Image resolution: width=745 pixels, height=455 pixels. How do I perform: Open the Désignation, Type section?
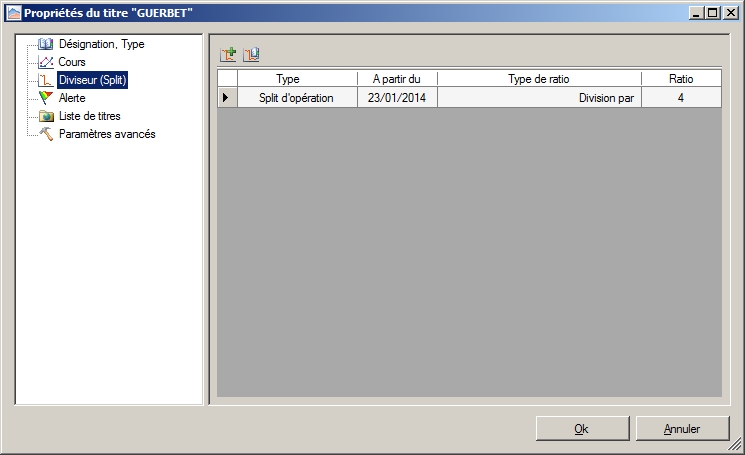pos(102,44)
